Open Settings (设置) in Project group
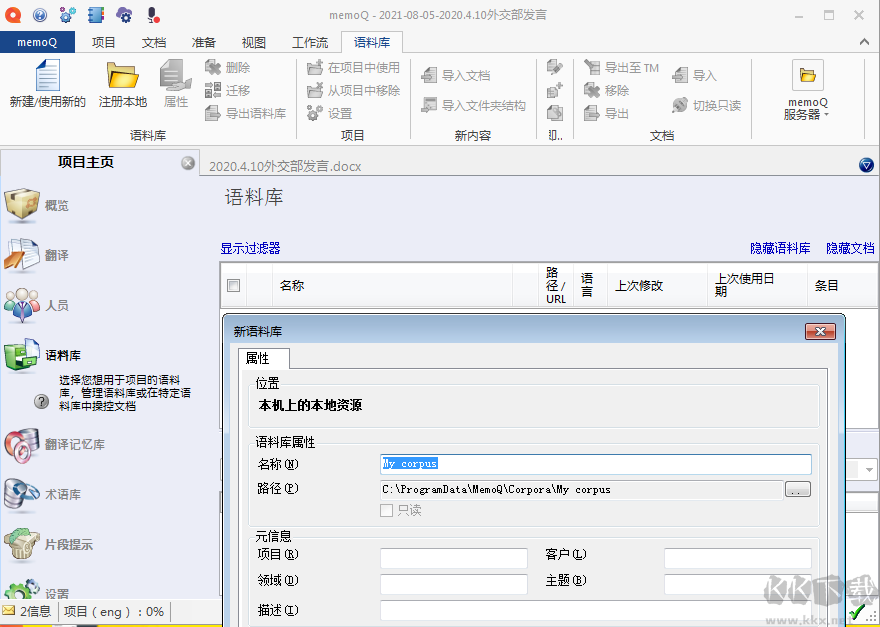Viewport: 880px width, 627px height. [329, 113]
